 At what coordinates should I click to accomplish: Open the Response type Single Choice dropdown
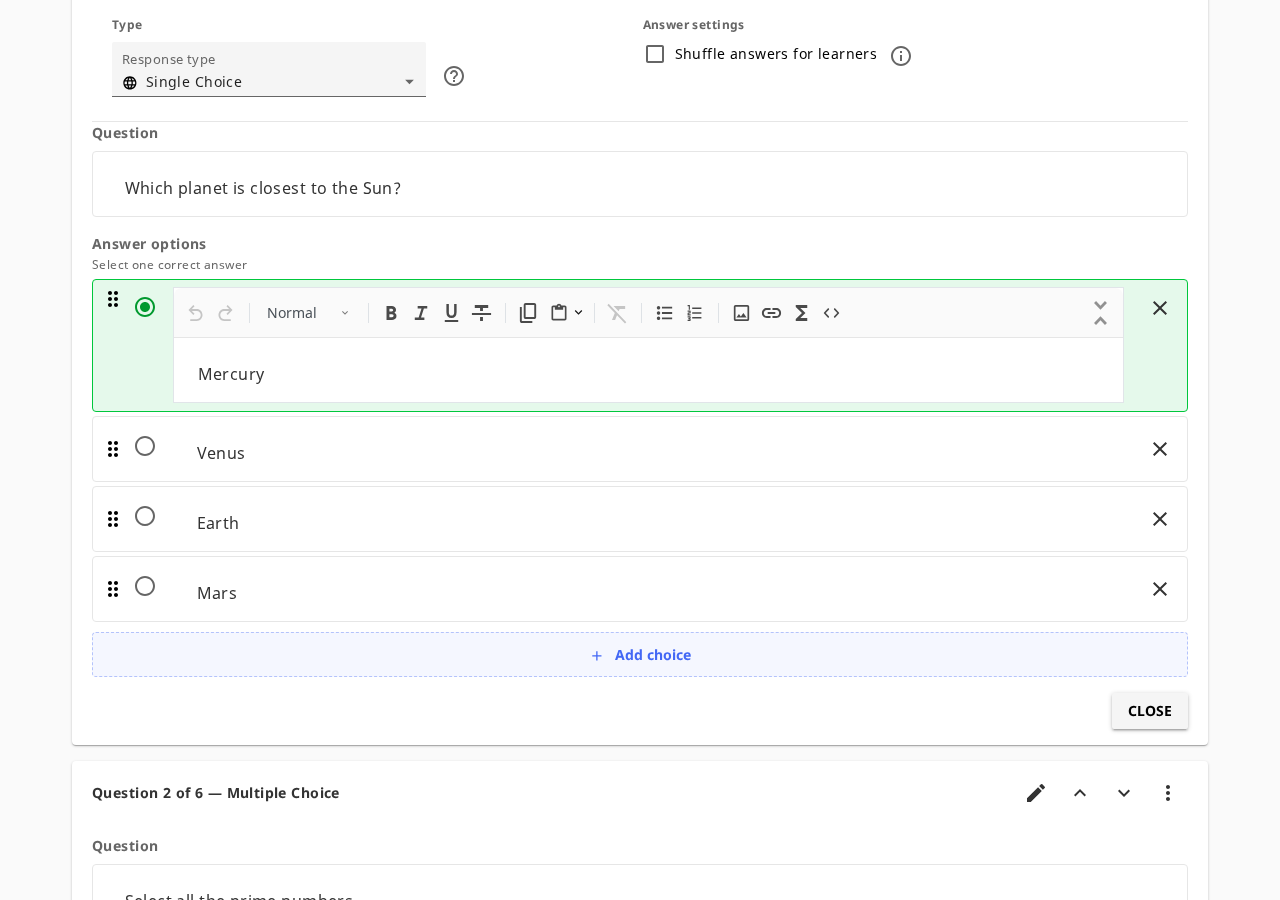click(269, 70)
